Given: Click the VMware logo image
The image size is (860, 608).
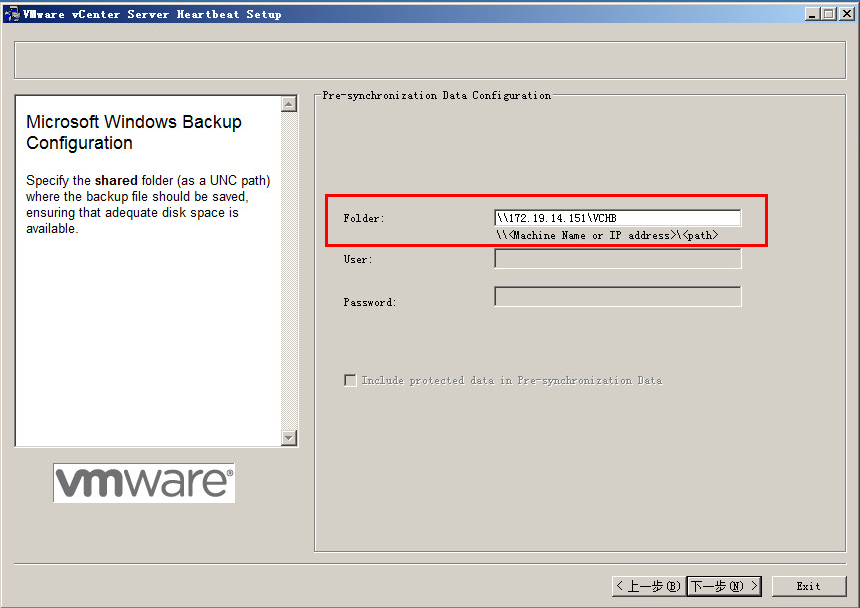Looking at the screenshot, I should pos(144,482).
